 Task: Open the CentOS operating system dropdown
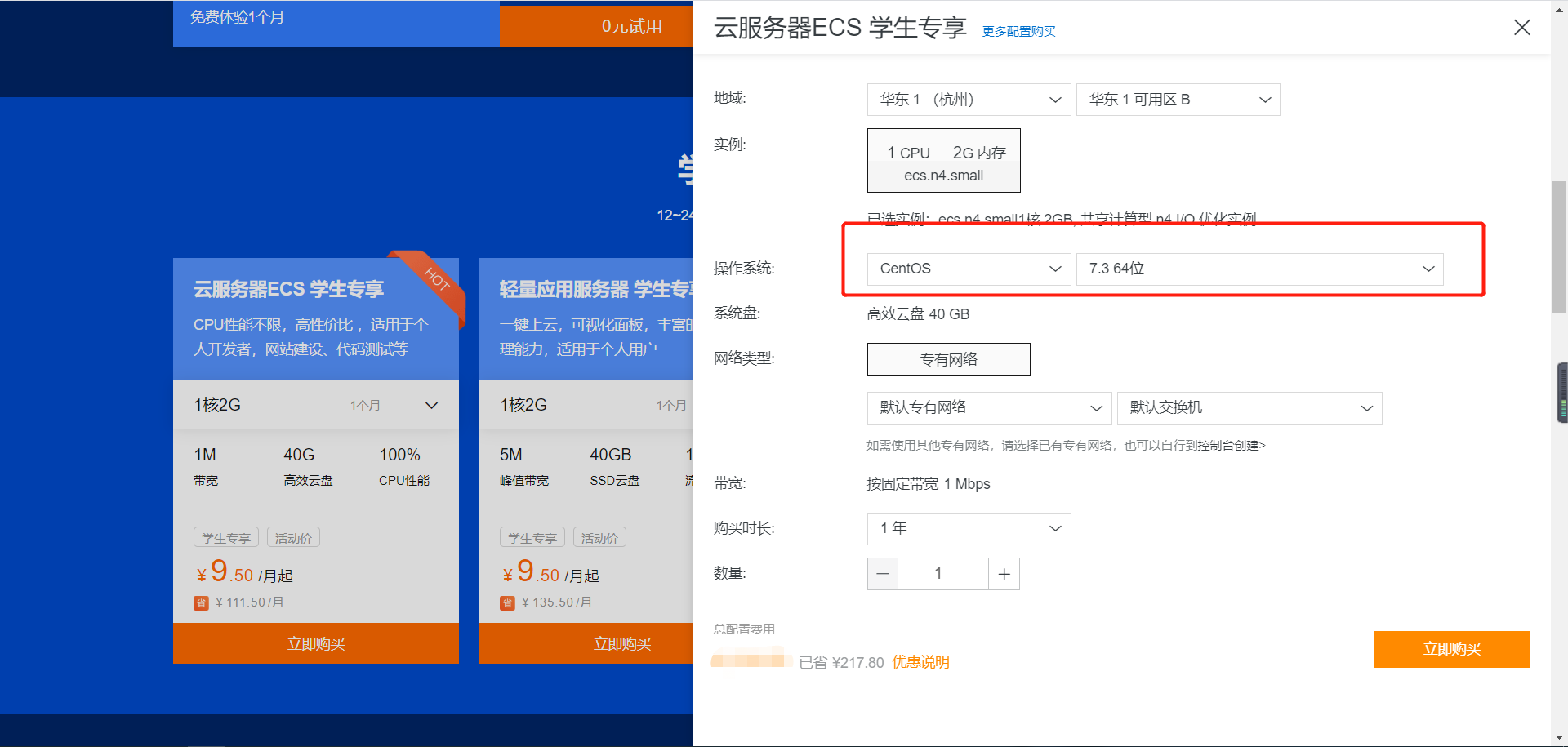(969, 269)
